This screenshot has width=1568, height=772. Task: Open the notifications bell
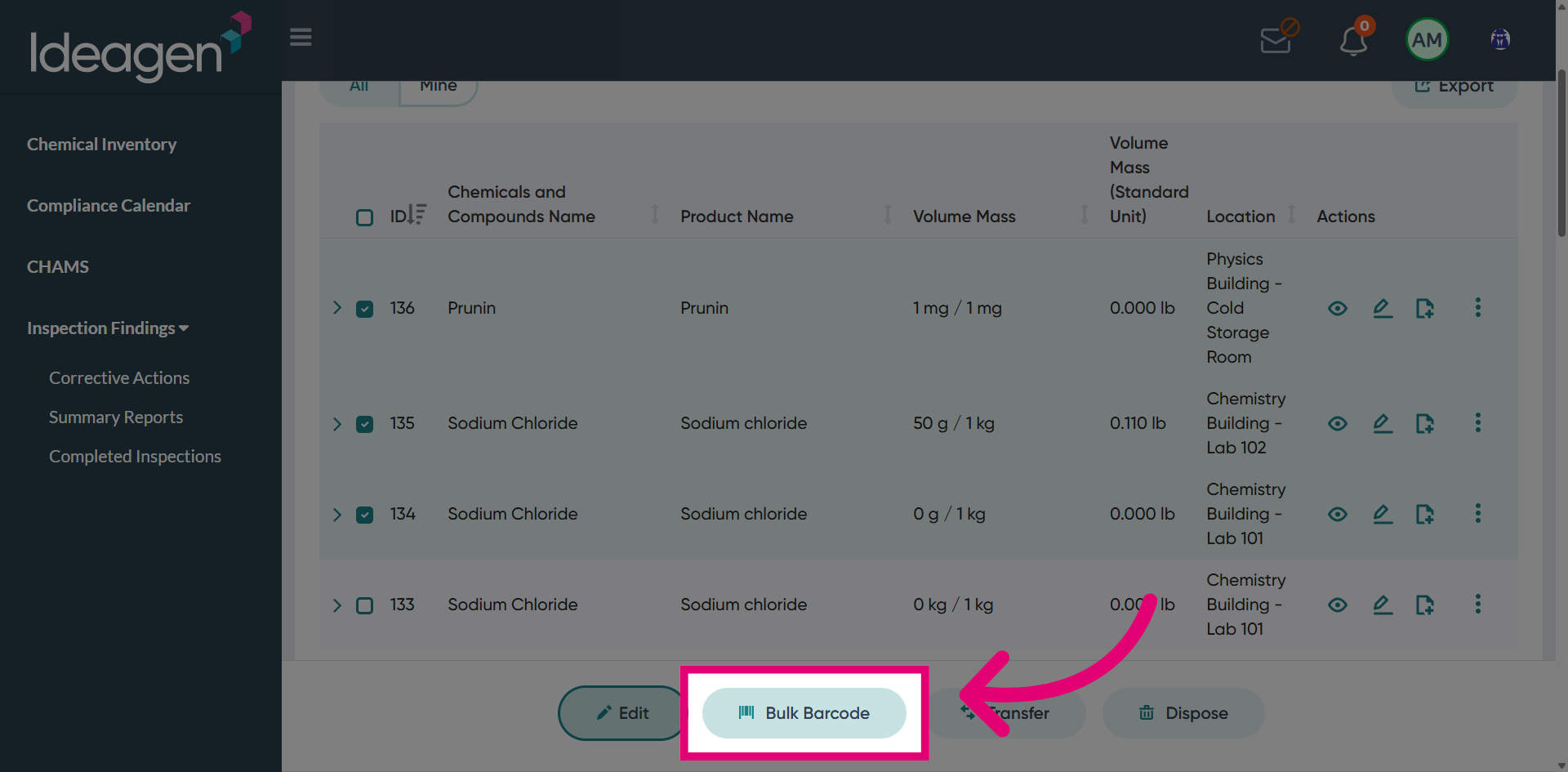coord(1354,38)
